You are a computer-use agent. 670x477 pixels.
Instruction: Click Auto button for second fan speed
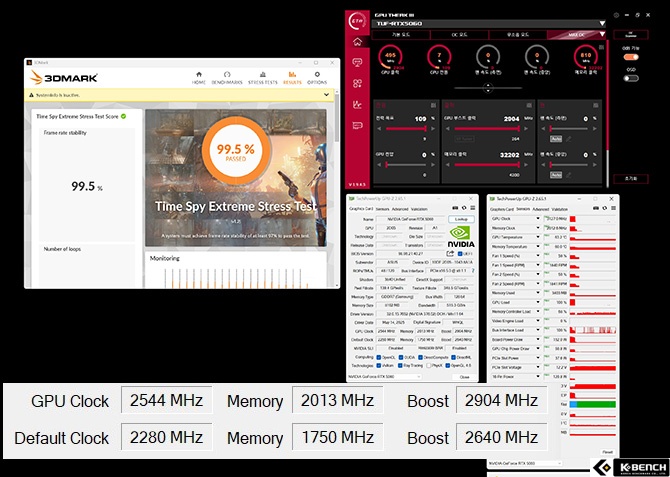coord(556,175)
